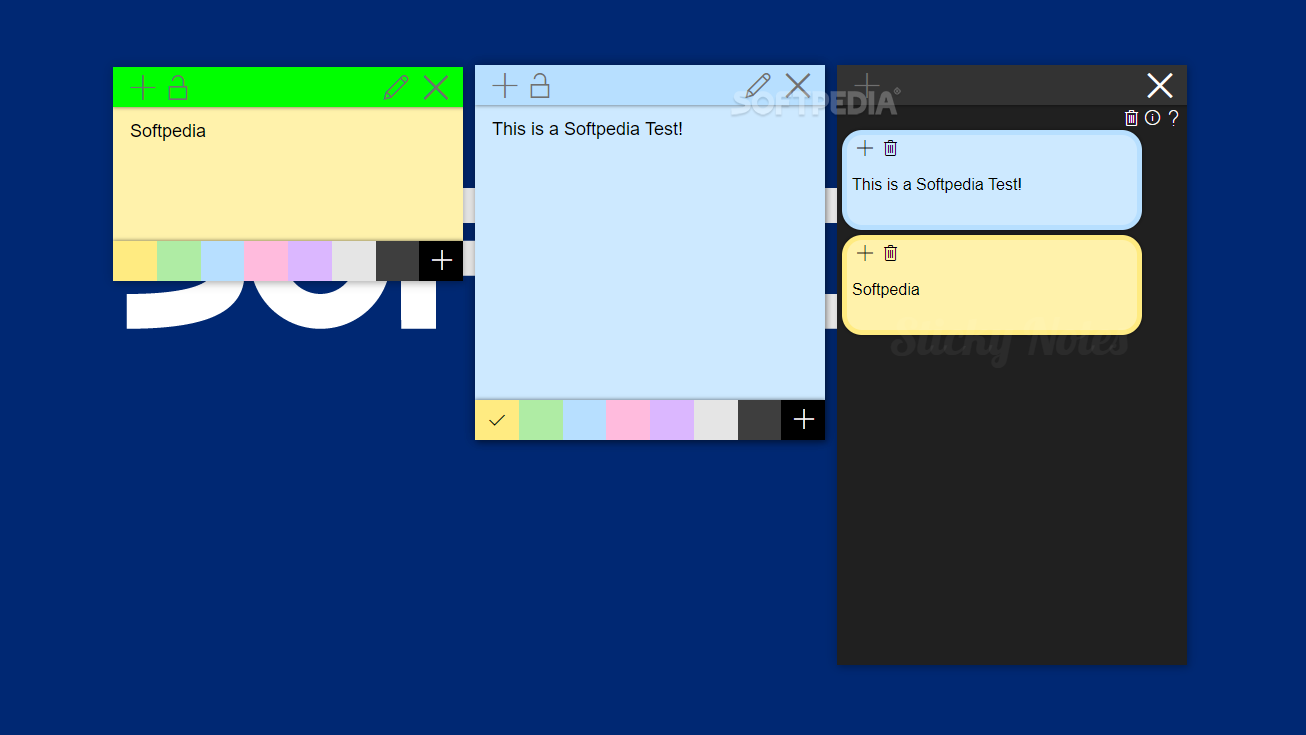This screenshot has width=1306, height=735.
Task: Pick the blue swatch on the yellow Softpedia note
Action: pyautogui.click(x=222, y=261)
